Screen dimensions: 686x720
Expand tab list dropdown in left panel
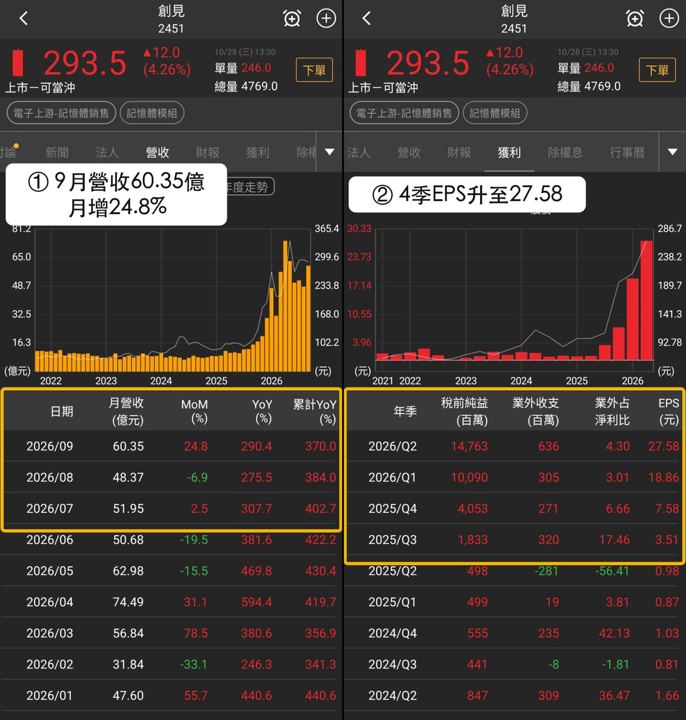coord(330,152)
